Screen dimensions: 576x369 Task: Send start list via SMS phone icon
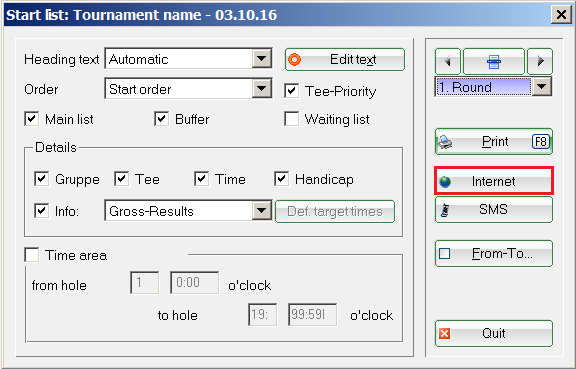pyautogui.click(x=494, y=209)
